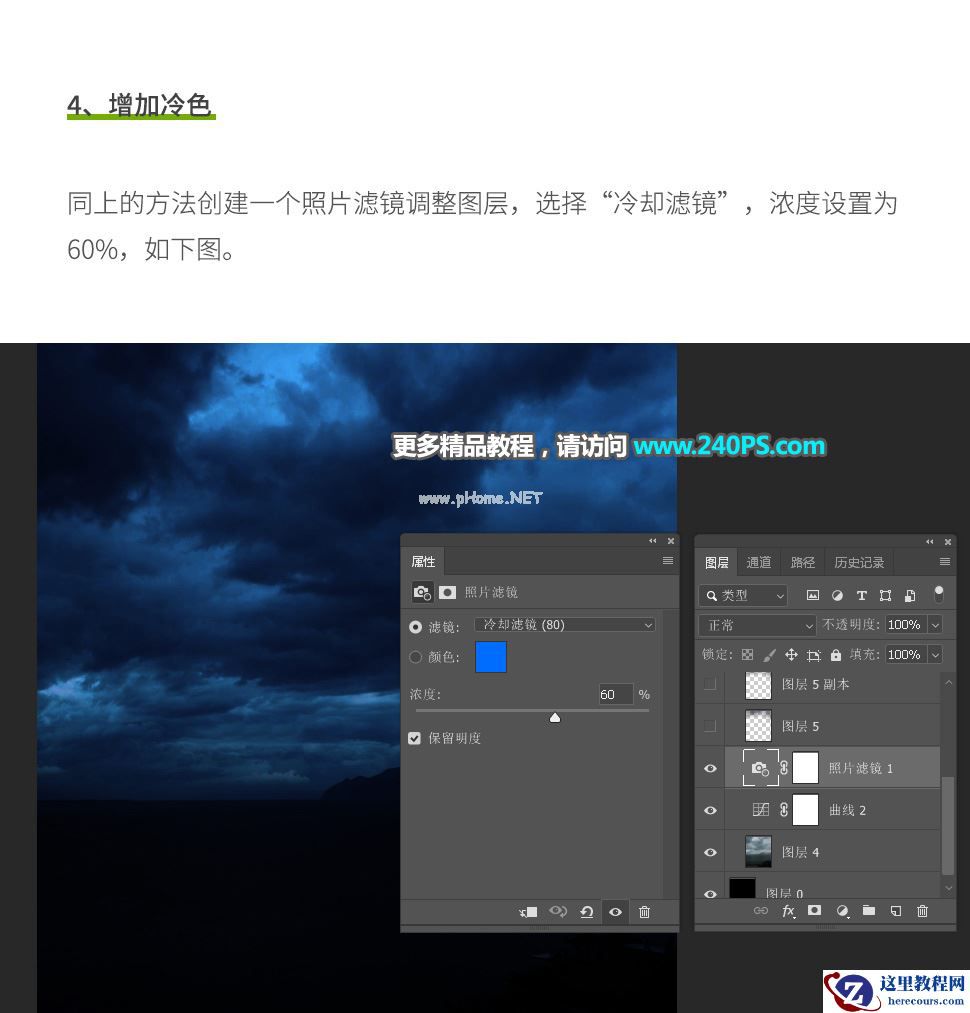
Task: Click the reset arrow icon in Properties panel
Action: pyautogui.click(x=587, y=912)
